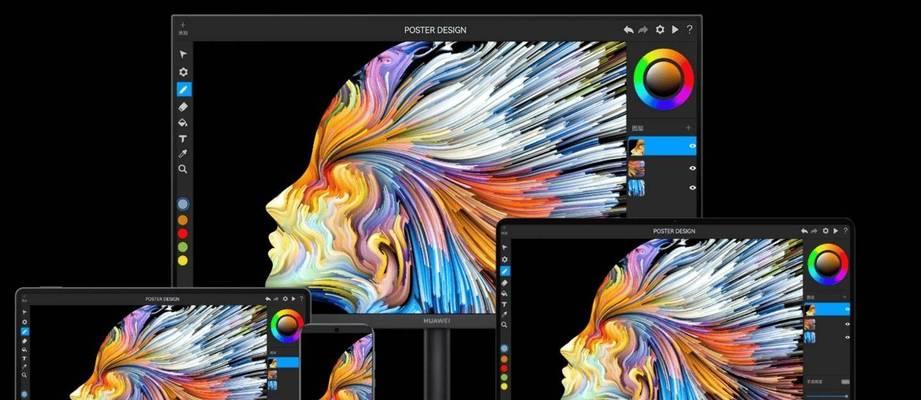Open the gear tool in the large monitor's left toolbar

tap(183, 72)
